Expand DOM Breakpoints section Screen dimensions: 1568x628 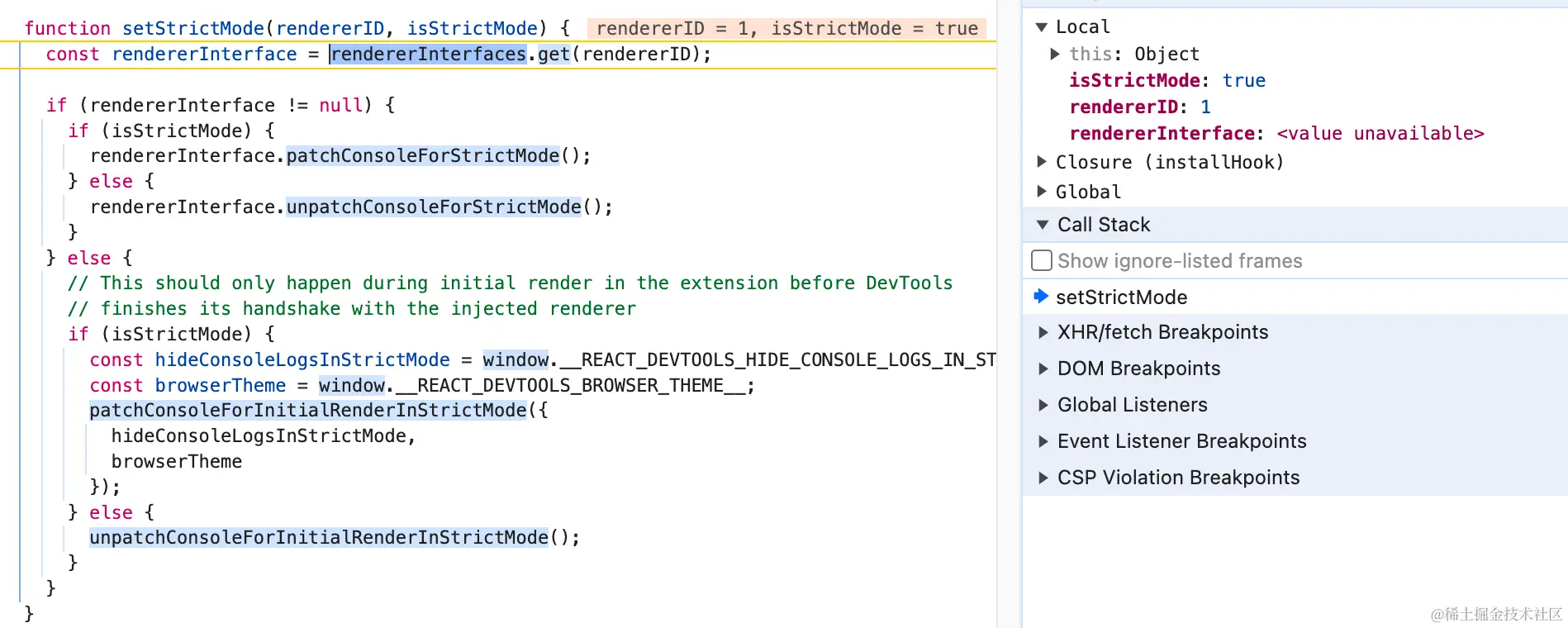1043,369
